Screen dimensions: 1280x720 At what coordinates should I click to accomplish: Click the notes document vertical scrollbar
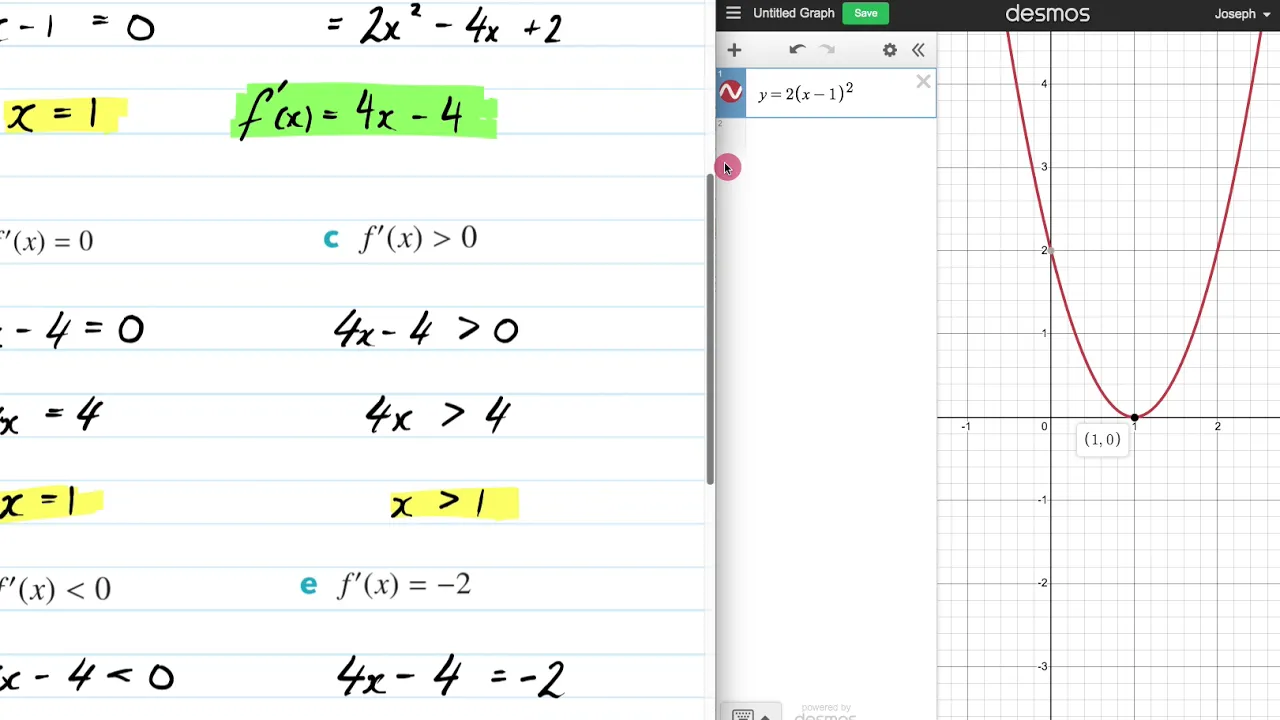click(710, 330)
